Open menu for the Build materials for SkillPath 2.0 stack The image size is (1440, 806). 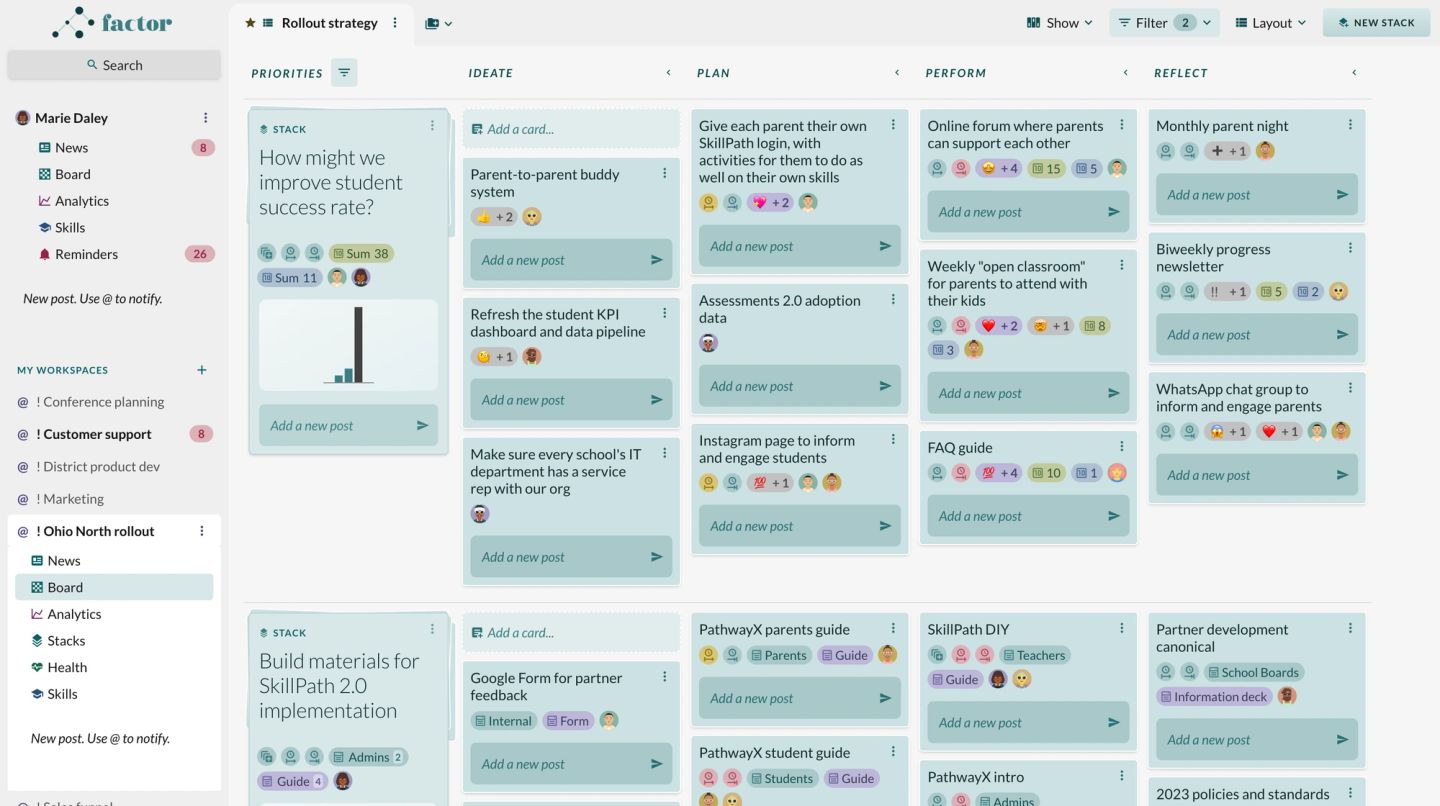tap(432, 630)
